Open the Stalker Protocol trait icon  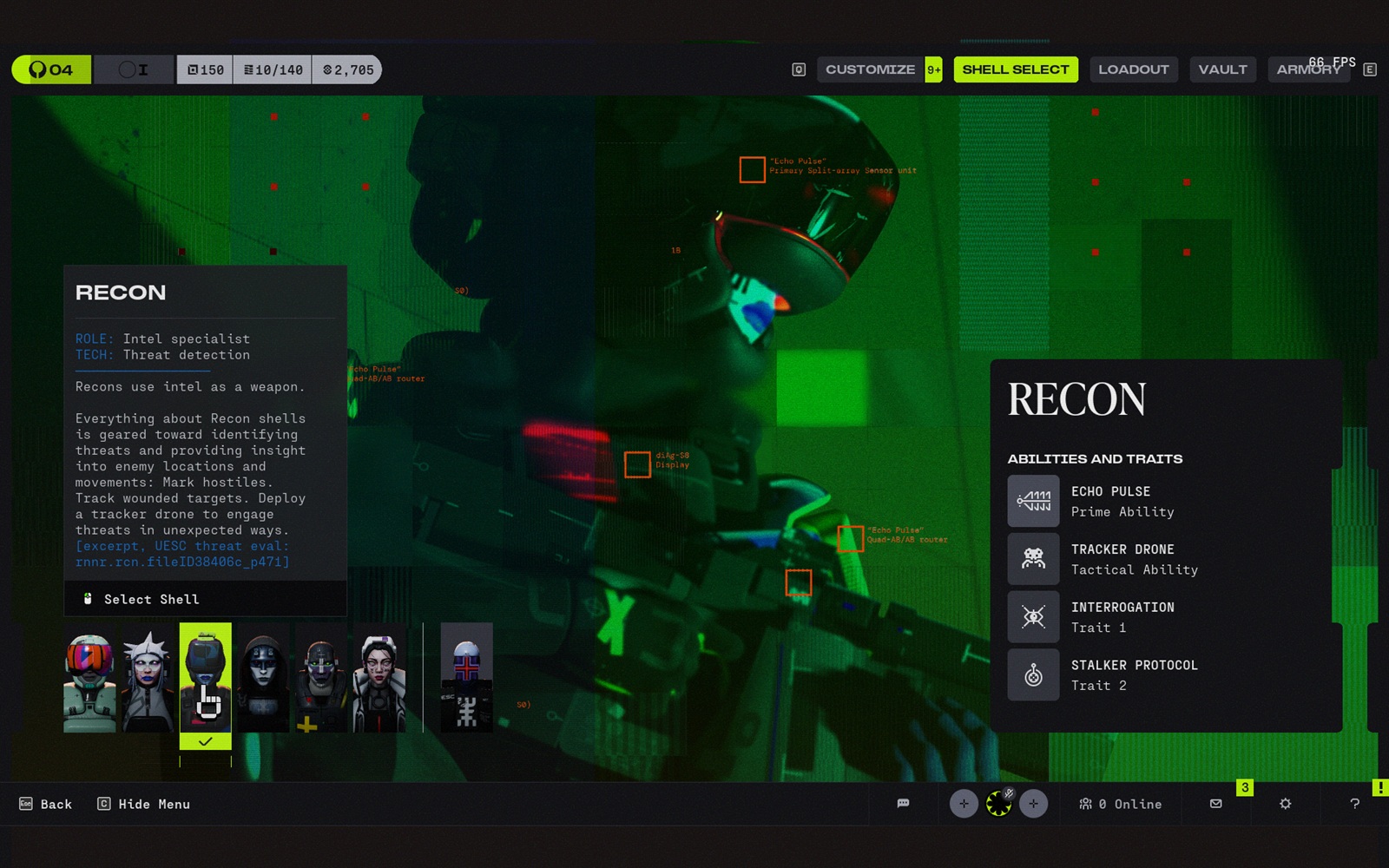(1033, 674)
